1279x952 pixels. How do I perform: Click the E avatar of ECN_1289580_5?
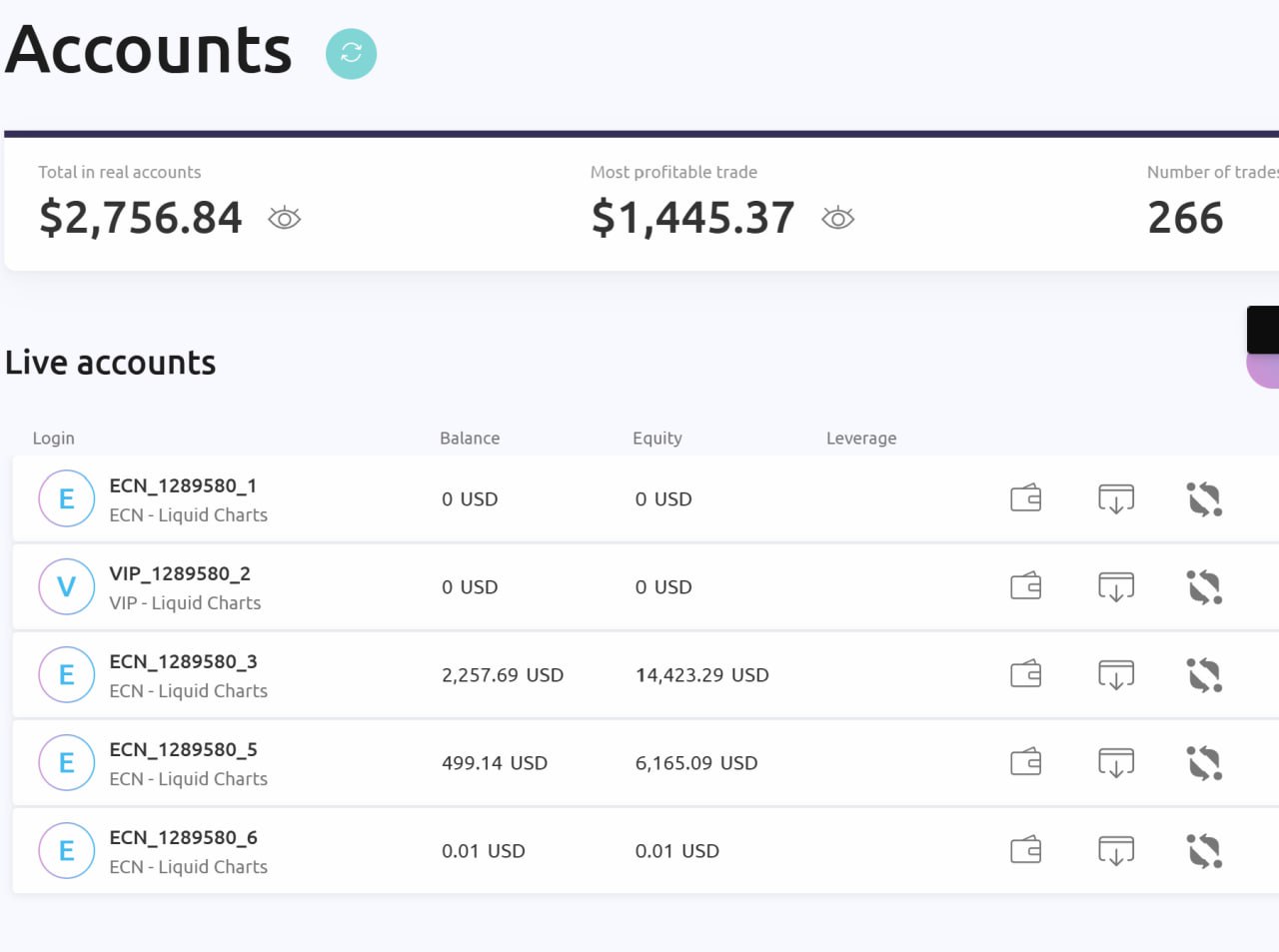pyautogui.click(x=67, y=762)
